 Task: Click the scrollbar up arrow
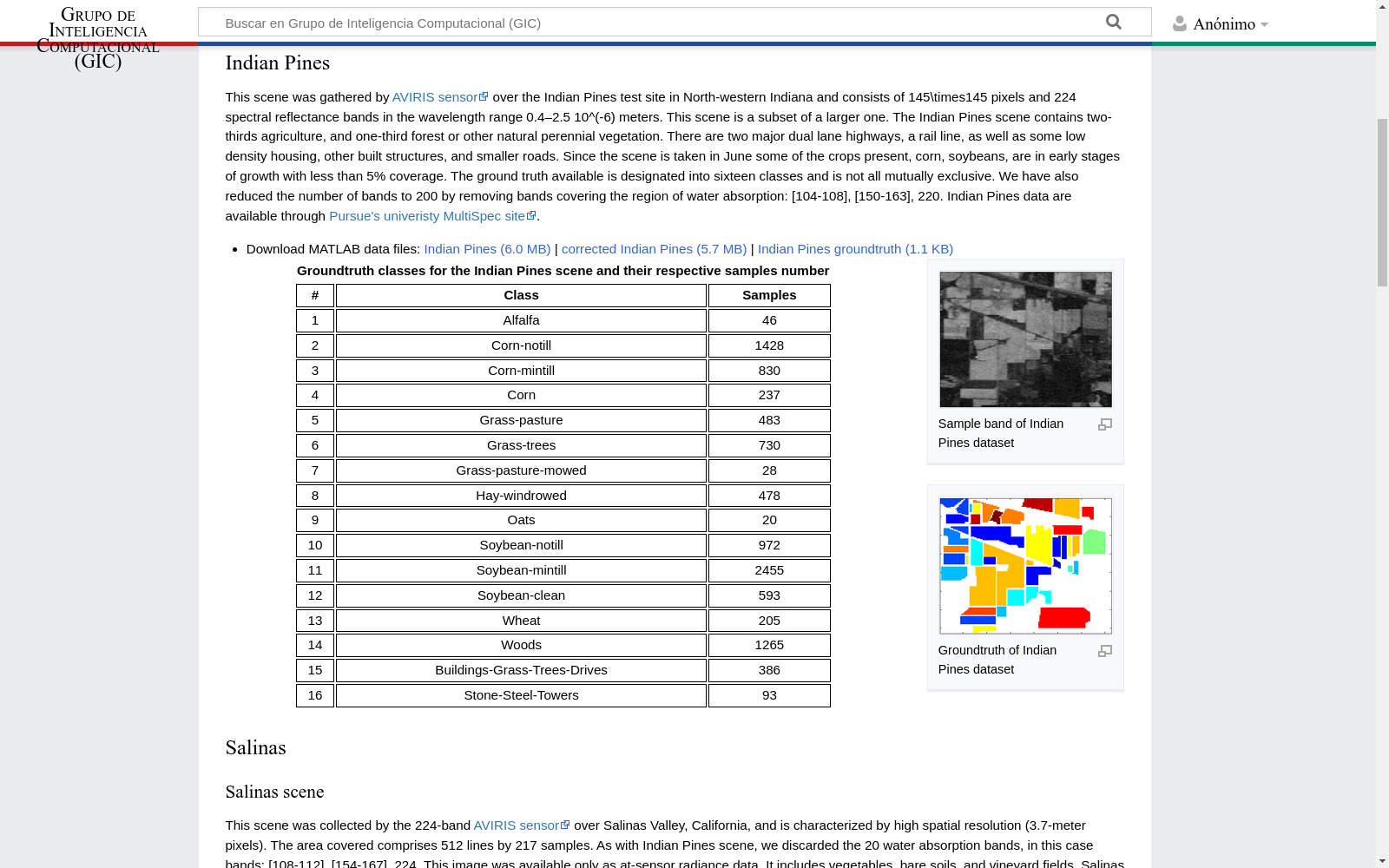pyautogui.click(x=1382, y=7)
